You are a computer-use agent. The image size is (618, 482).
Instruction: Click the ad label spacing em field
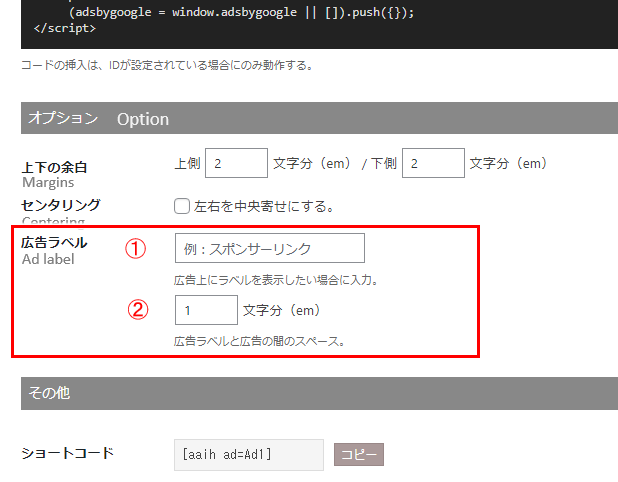(x=206, y=310)
